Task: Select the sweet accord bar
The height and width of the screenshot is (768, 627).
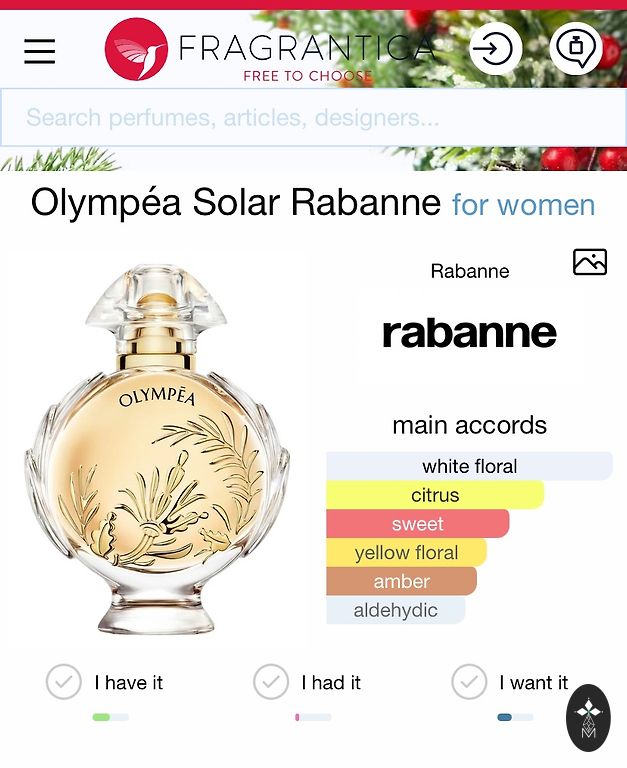Action: click(418, 524)
